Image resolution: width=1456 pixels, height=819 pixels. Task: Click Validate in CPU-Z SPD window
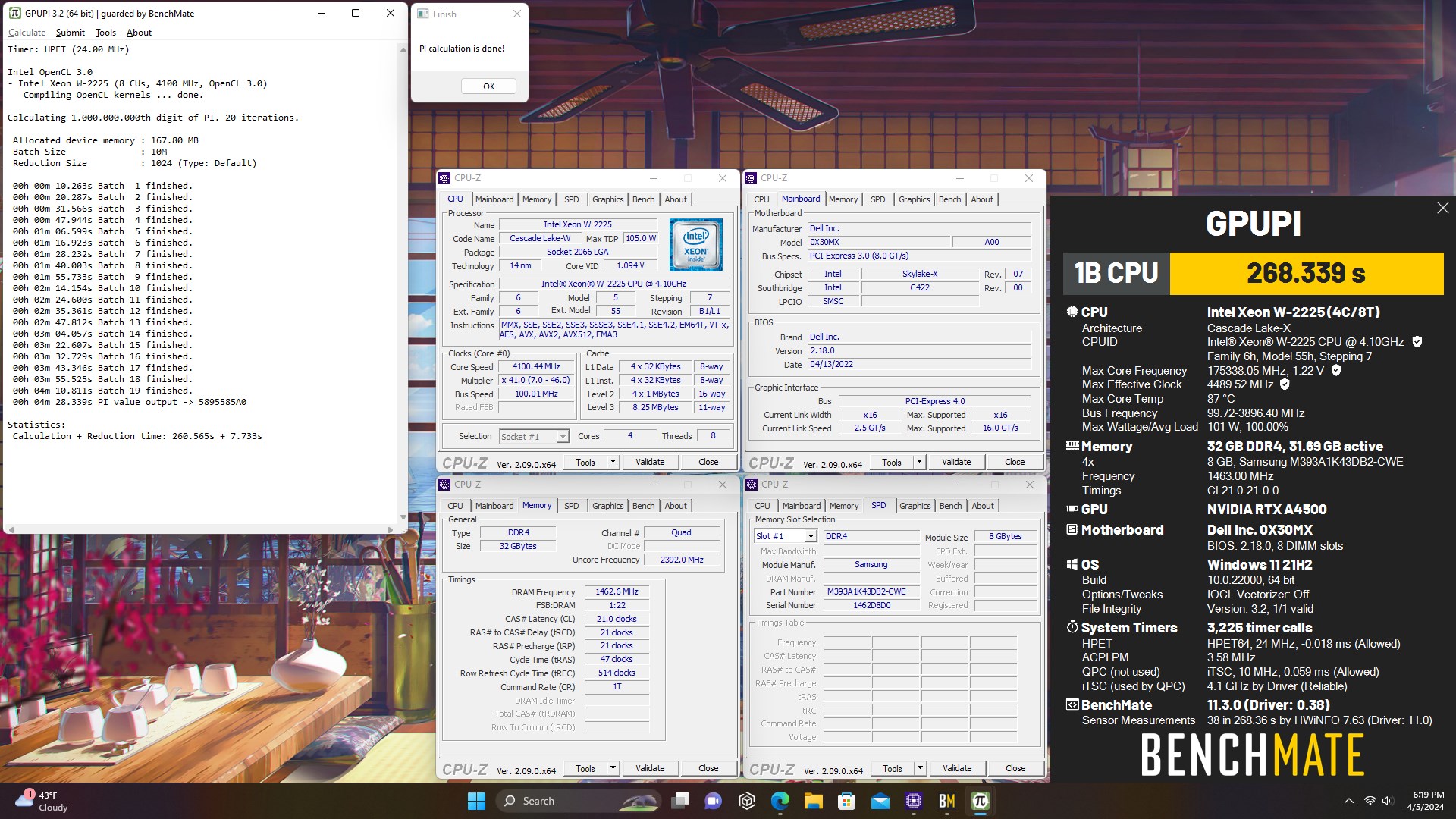point(957,768)
